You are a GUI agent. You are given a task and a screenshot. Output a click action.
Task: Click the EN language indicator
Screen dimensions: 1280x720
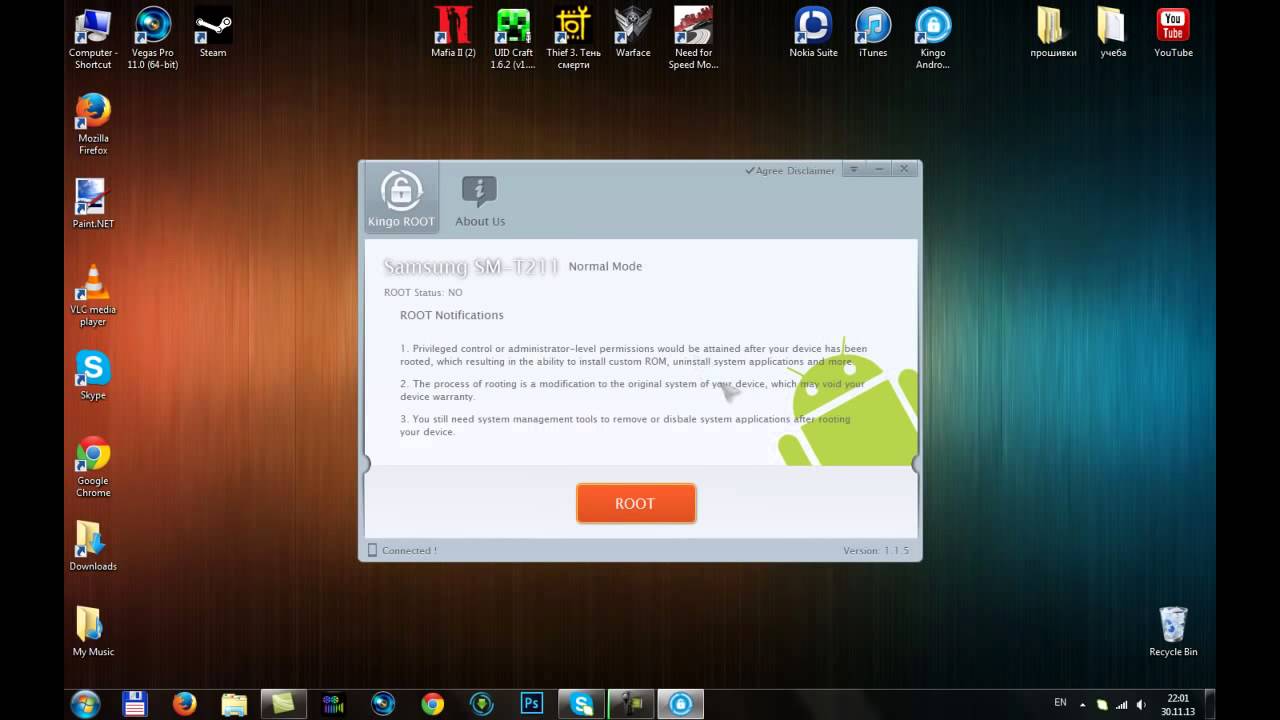(x=1060, y=703)
